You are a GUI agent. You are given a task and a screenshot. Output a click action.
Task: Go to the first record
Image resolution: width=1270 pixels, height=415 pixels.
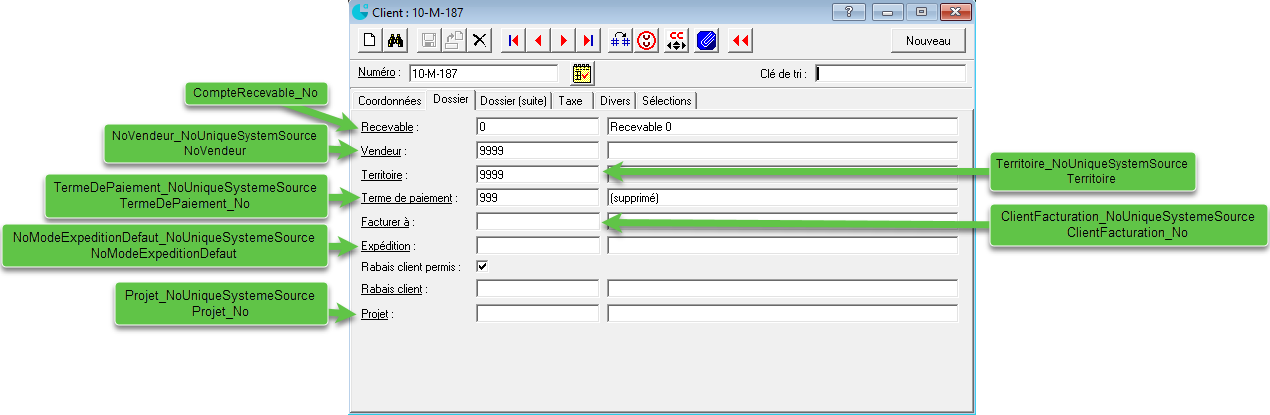click(513, 41)
